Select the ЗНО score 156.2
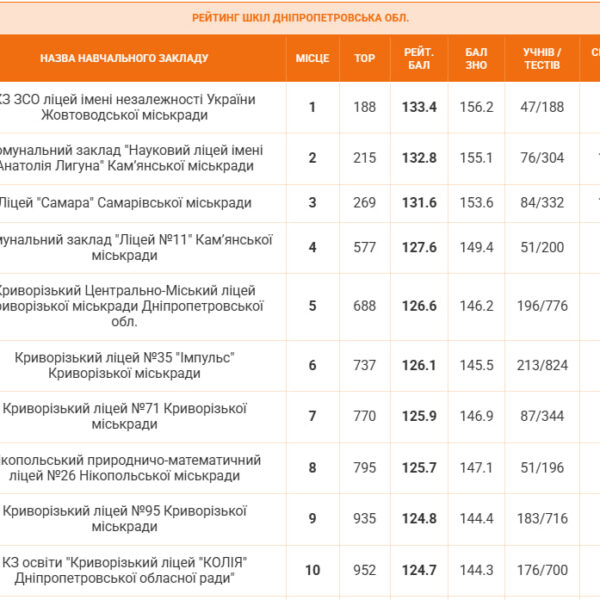 [x=476, y=107]
